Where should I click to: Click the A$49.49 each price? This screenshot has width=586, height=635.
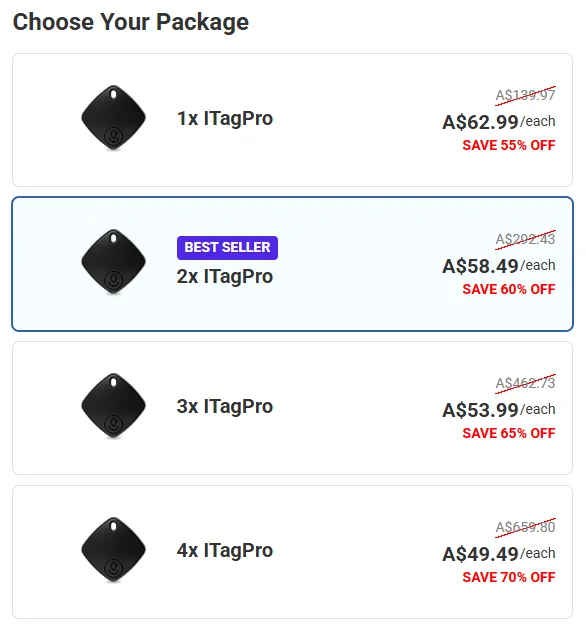pyautogui.click(x=499, y=554)
